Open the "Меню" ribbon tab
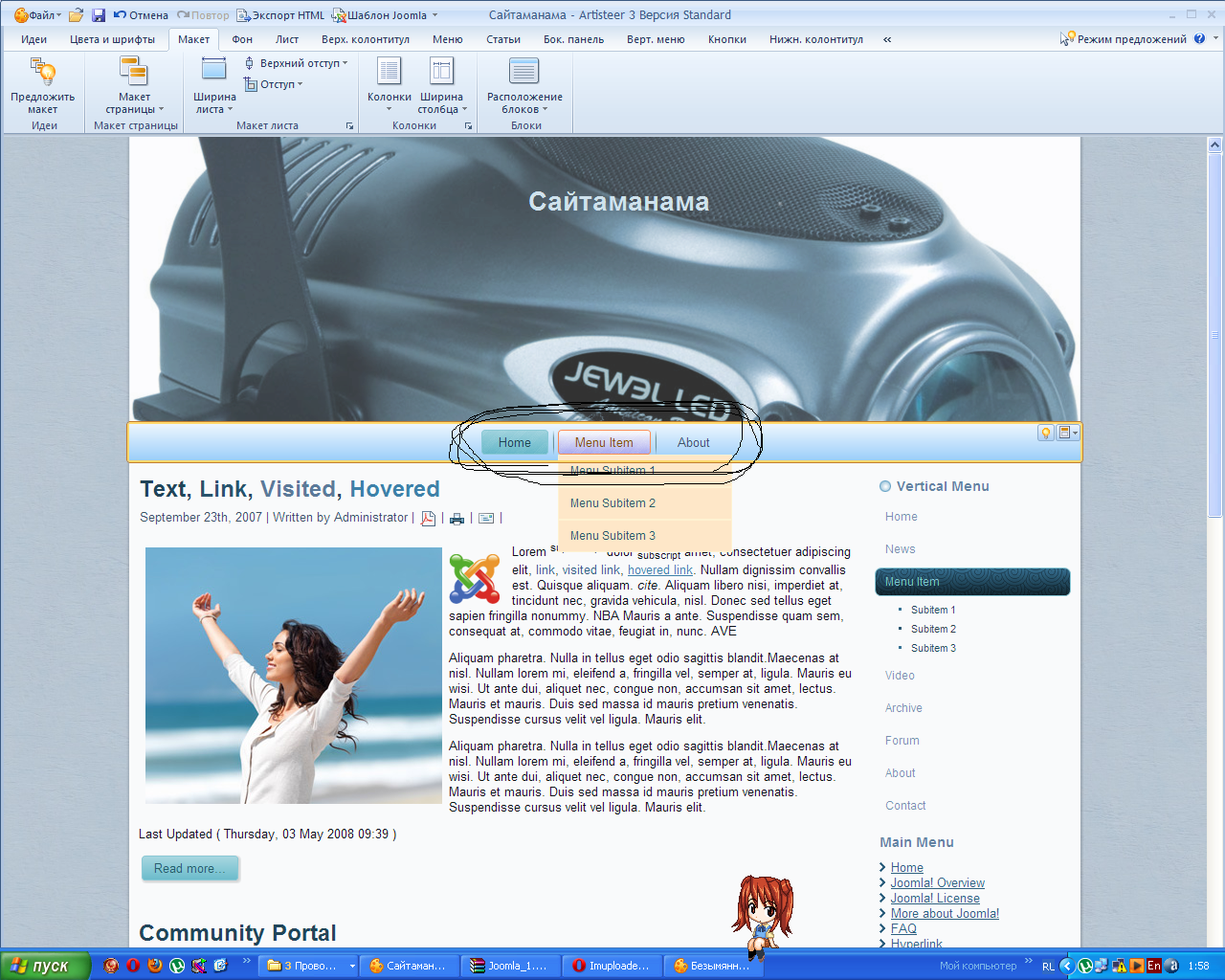 tap(446, 39)
